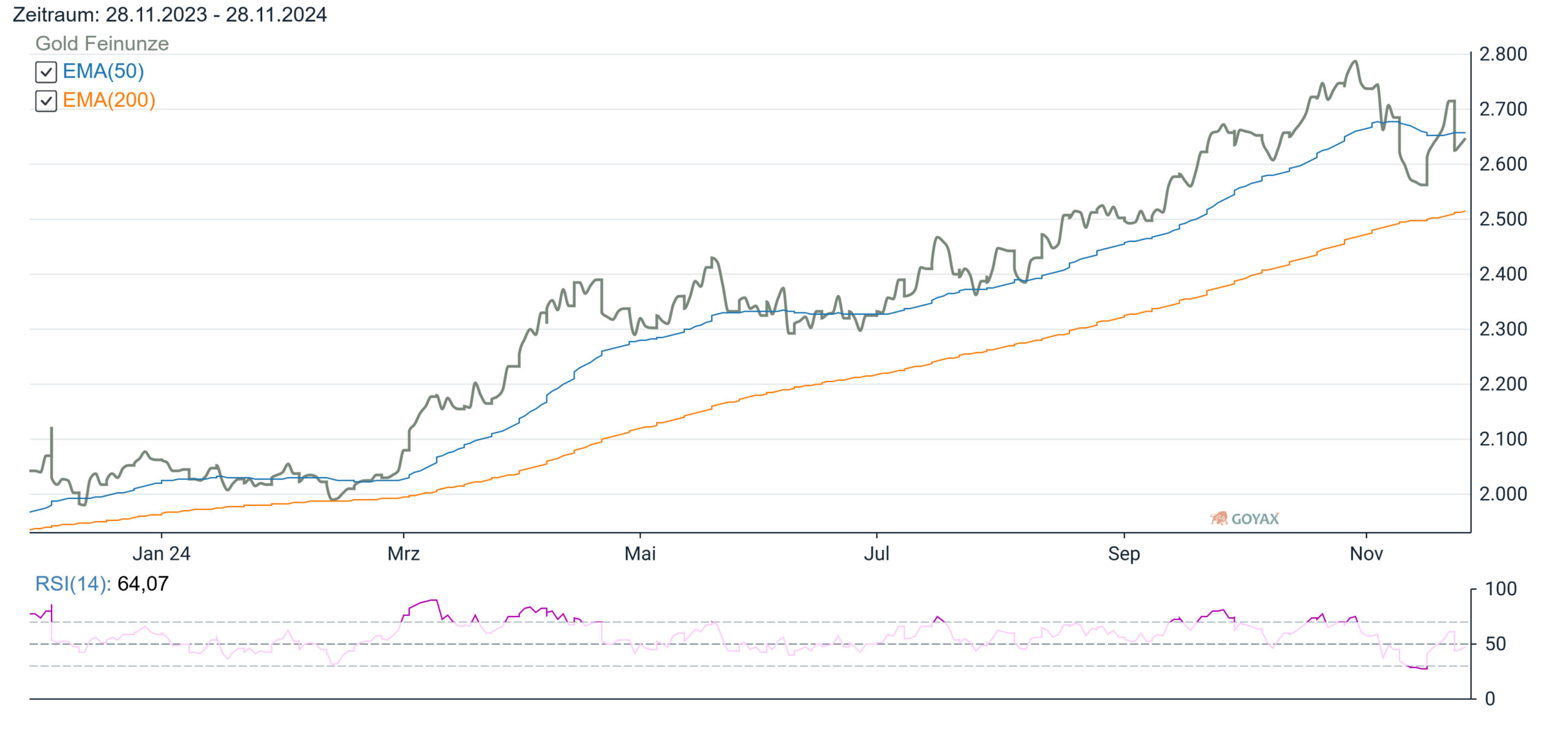The width and height of the screenshot is (1568, 752).
Task: Click the EMA(200) legend label
Action: (109, 100)
